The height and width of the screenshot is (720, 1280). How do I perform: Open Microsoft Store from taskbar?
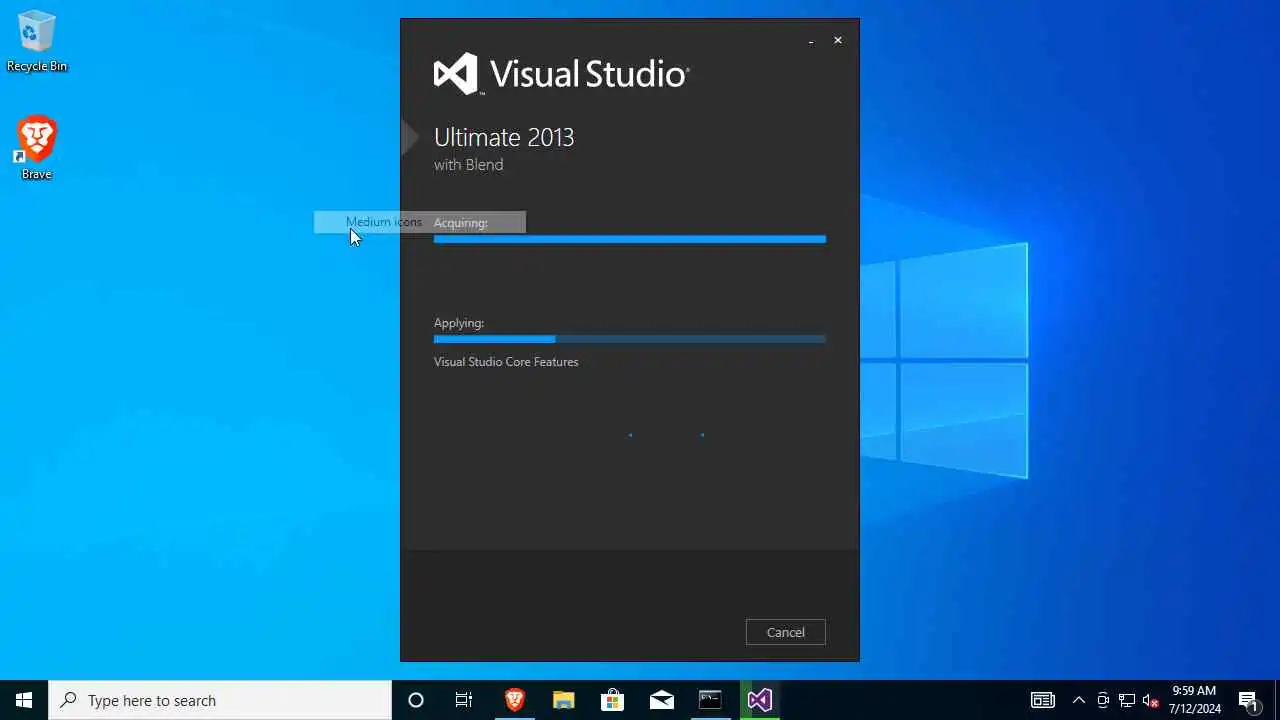click(x=612, y=700)
